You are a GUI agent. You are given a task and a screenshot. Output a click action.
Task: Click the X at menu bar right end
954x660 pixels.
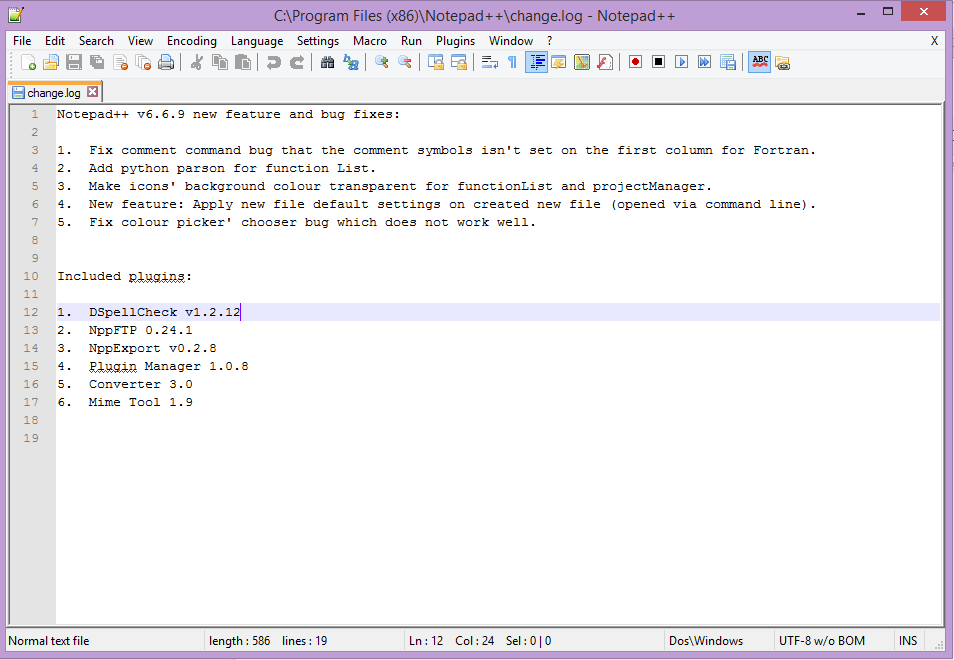935,41
